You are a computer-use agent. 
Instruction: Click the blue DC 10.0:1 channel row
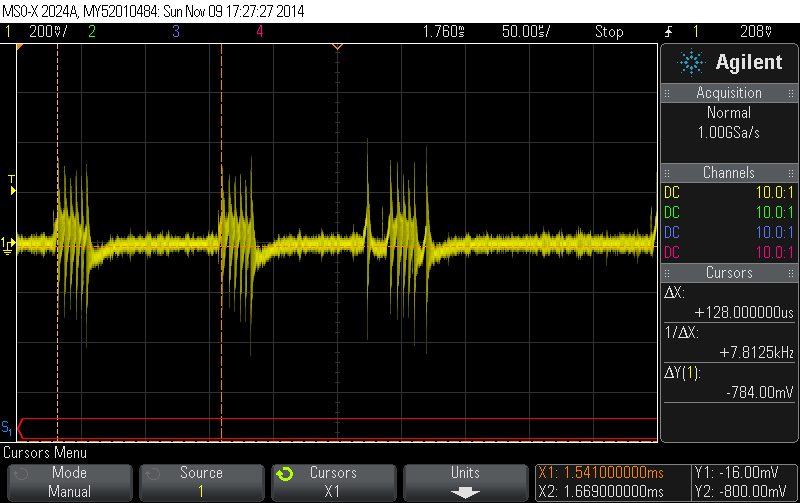(x=729, y=232)
